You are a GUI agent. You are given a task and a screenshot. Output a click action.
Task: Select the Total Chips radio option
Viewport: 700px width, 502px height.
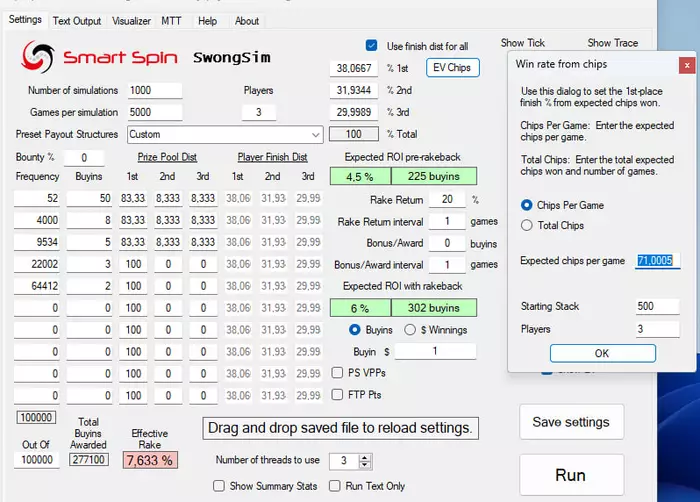pyautogui.click(x=526, y=225)
